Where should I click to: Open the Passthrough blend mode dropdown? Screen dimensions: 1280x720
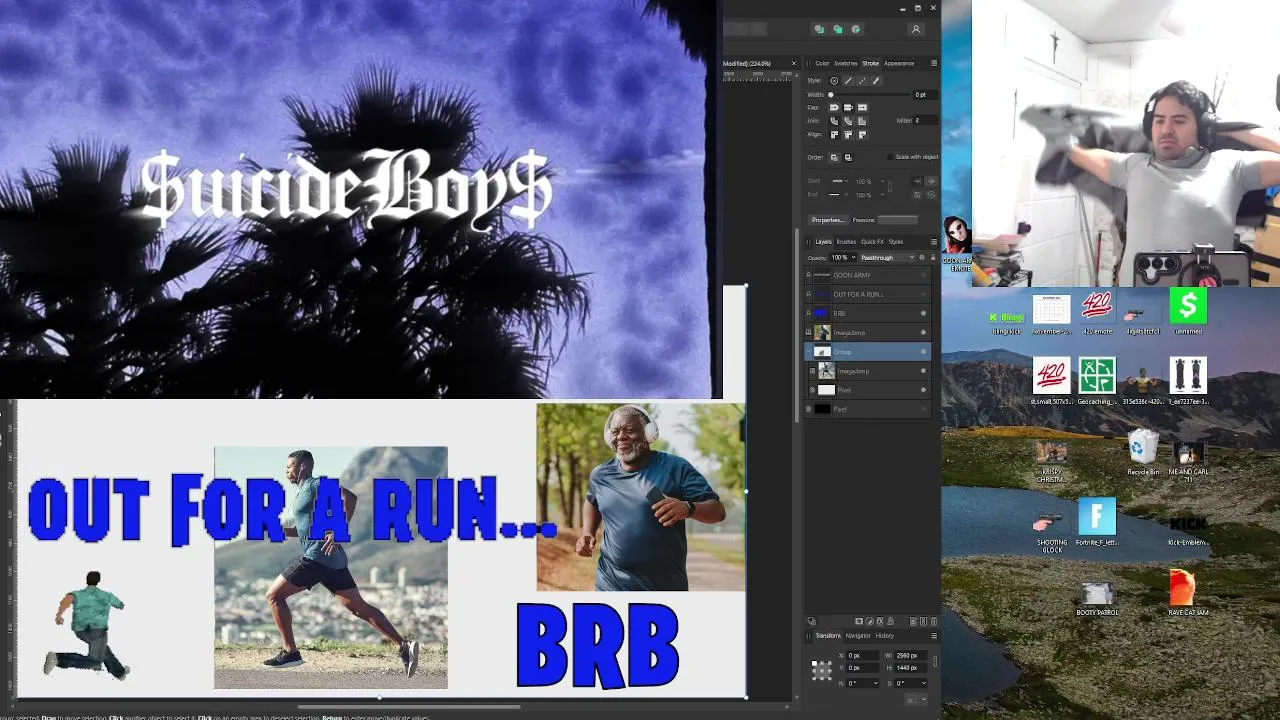(x=888, y=257)
